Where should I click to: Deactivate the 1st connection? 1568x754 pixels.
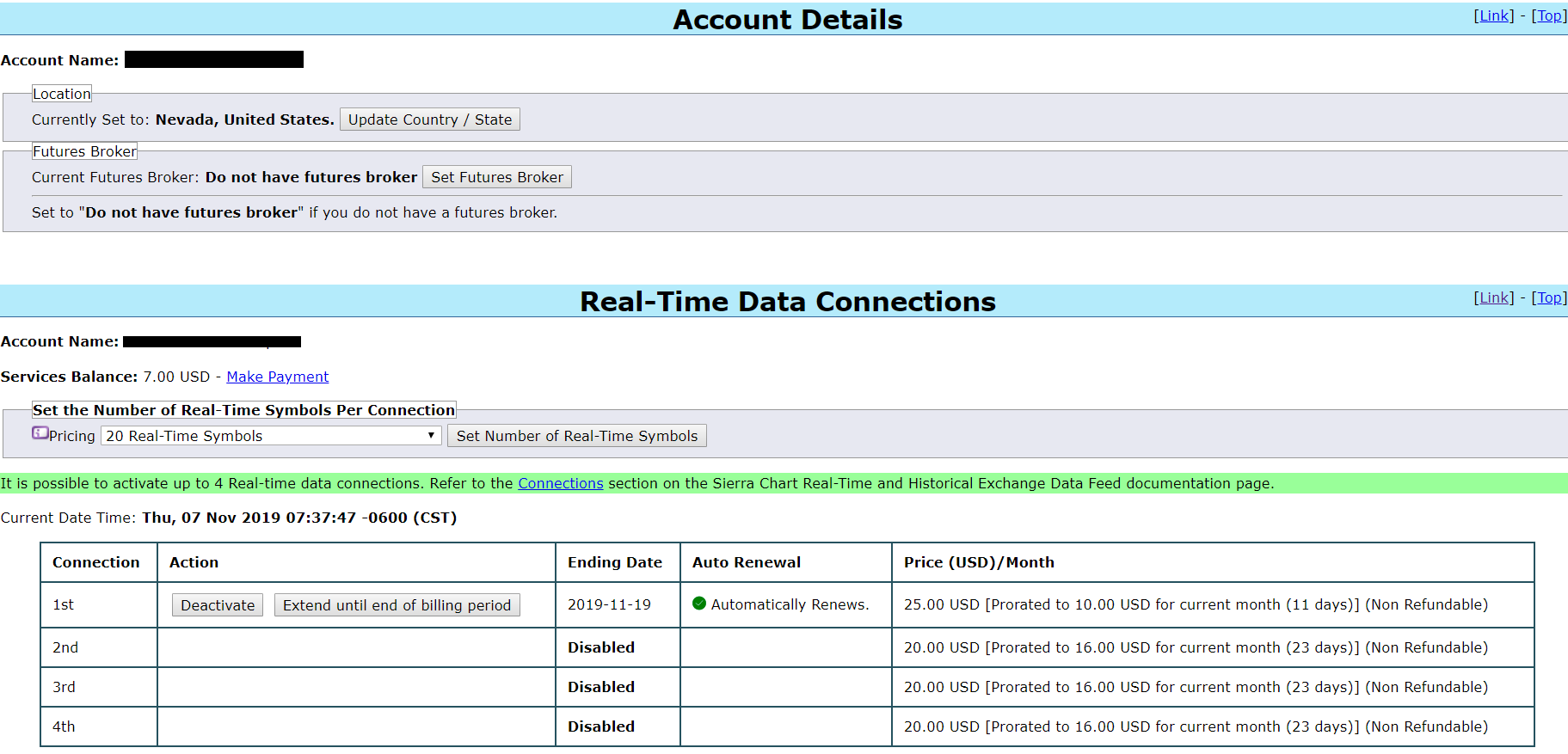tap(218, 605)
